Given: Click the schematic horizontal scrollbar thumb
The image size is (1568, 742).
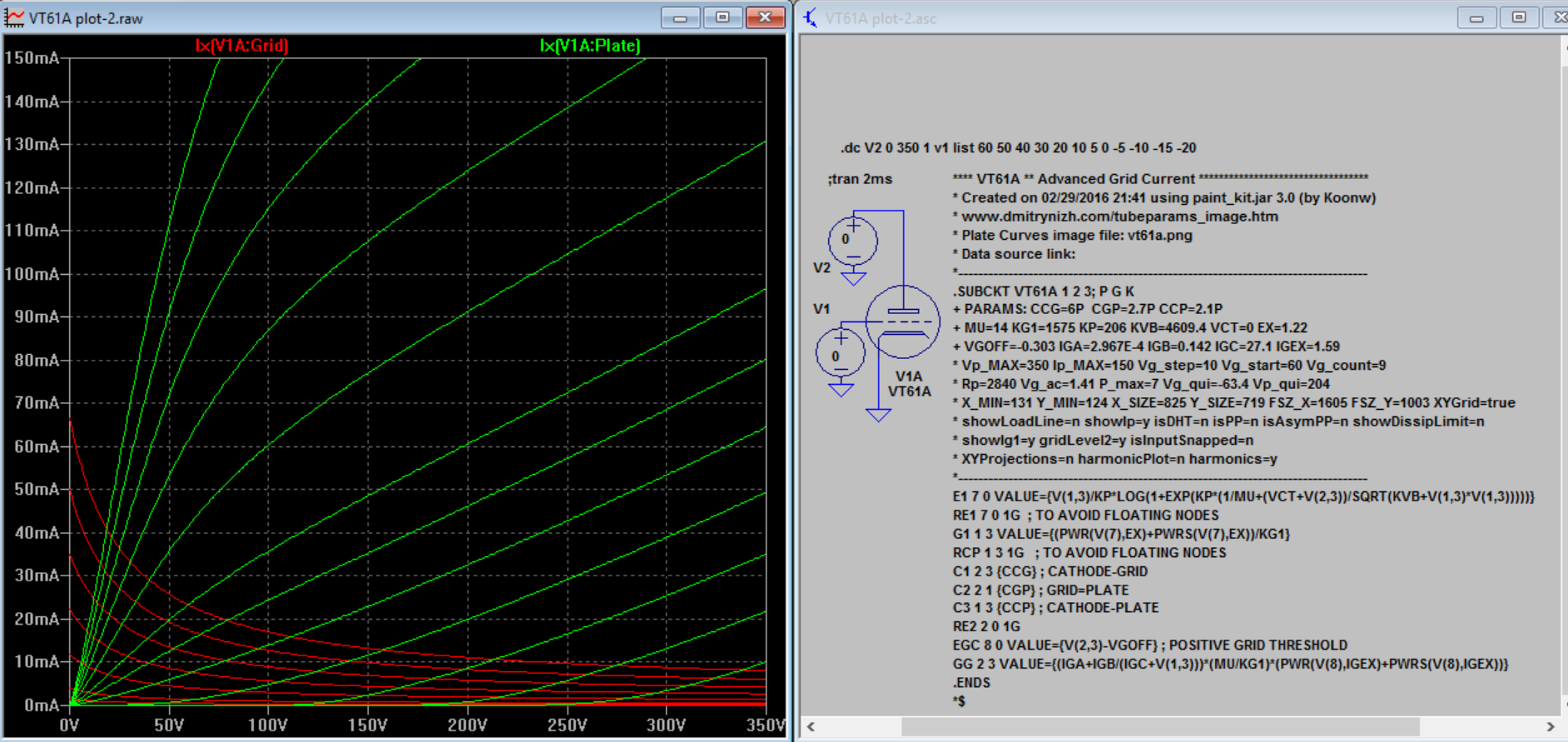Looking at the screenshot, I should [1160, 727].
